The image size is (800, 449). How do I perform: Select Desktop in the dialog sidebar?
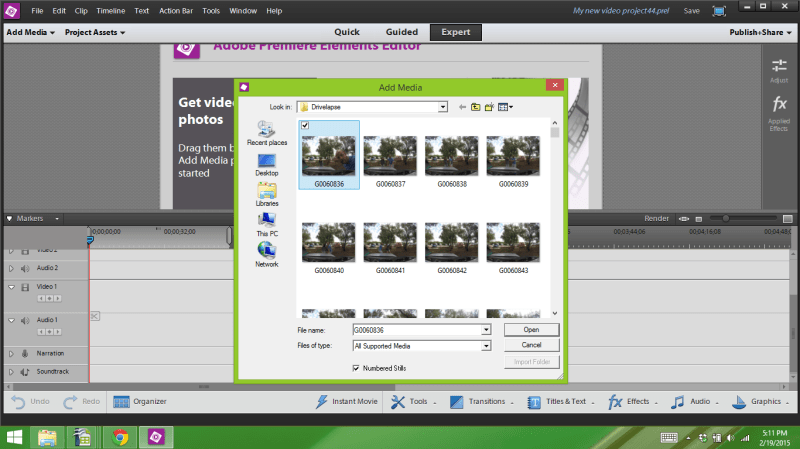[267, 165]
